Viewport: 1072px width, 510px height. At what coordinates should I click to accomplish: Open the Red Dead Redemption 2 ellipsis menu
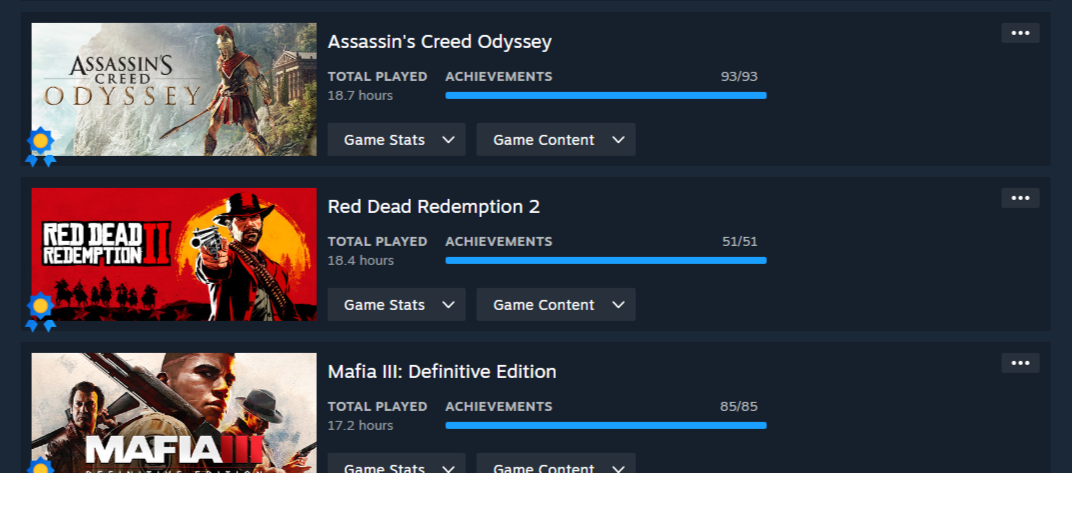pyautogui.click(x=1020, y=198)
